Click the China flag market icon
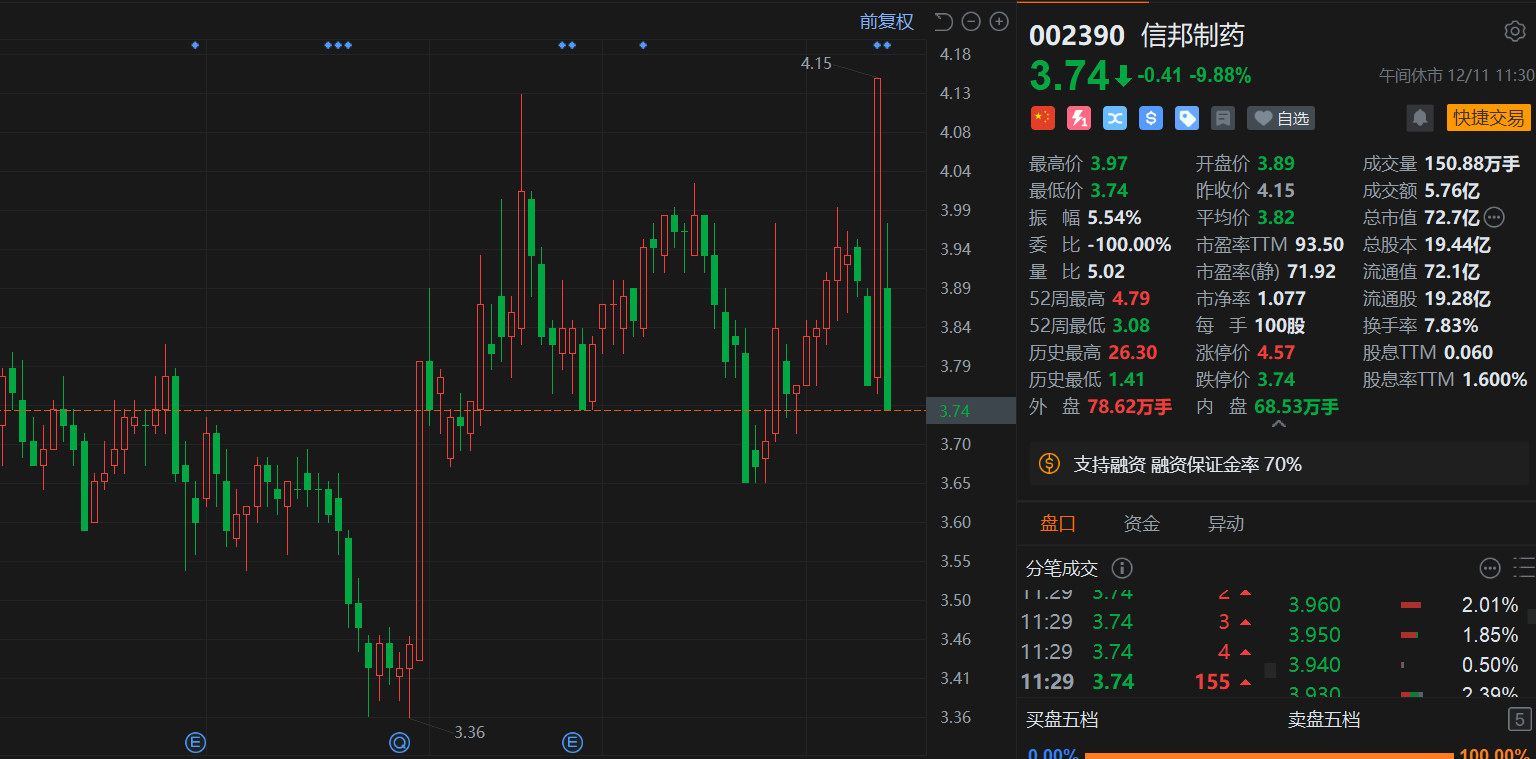The height and width of the screenshot is (759, 1536). [x=1043, y=118]
